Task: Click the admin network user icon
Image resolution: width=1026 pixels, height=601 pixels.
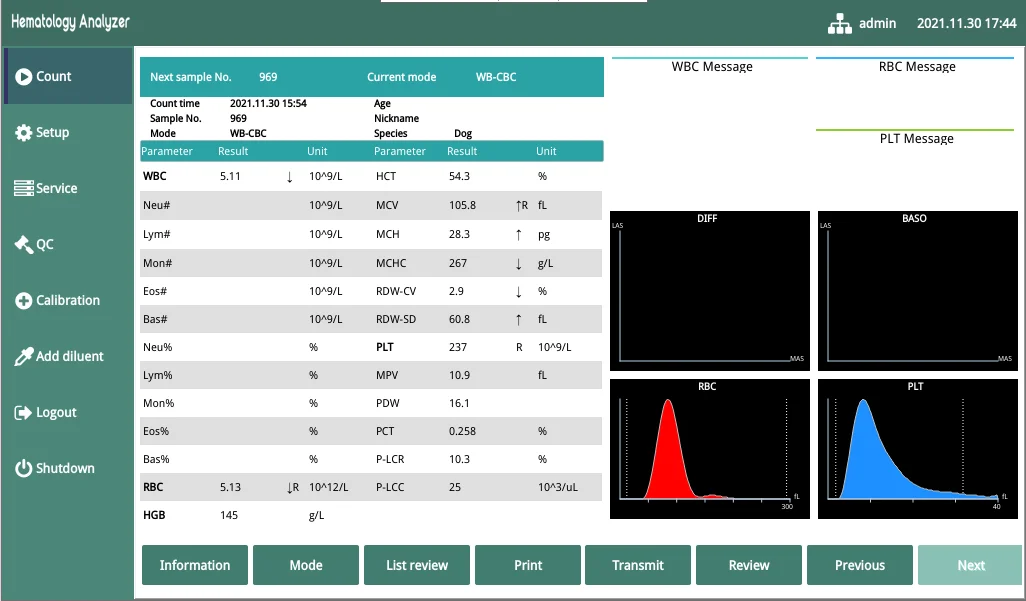Action: 839,23
